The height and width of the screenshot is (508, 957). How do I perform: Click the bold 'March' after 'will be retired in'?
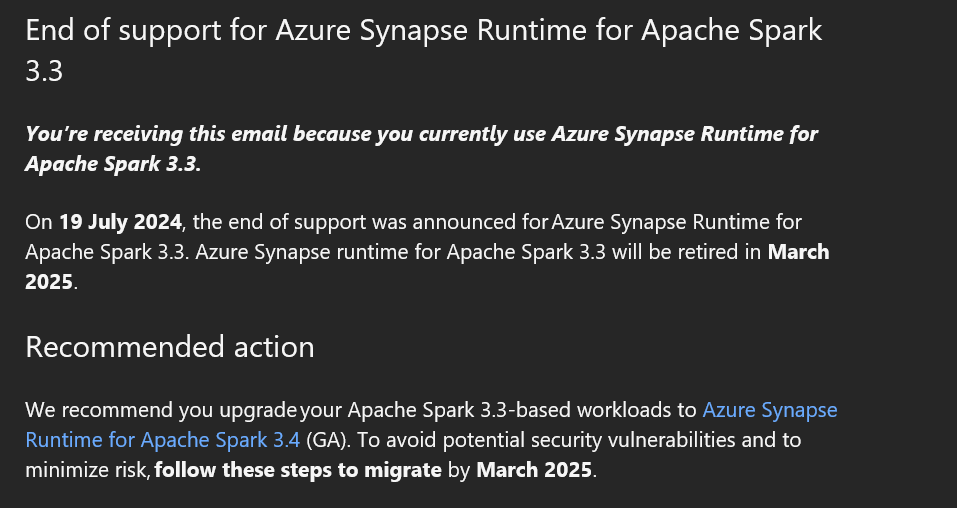798,252
